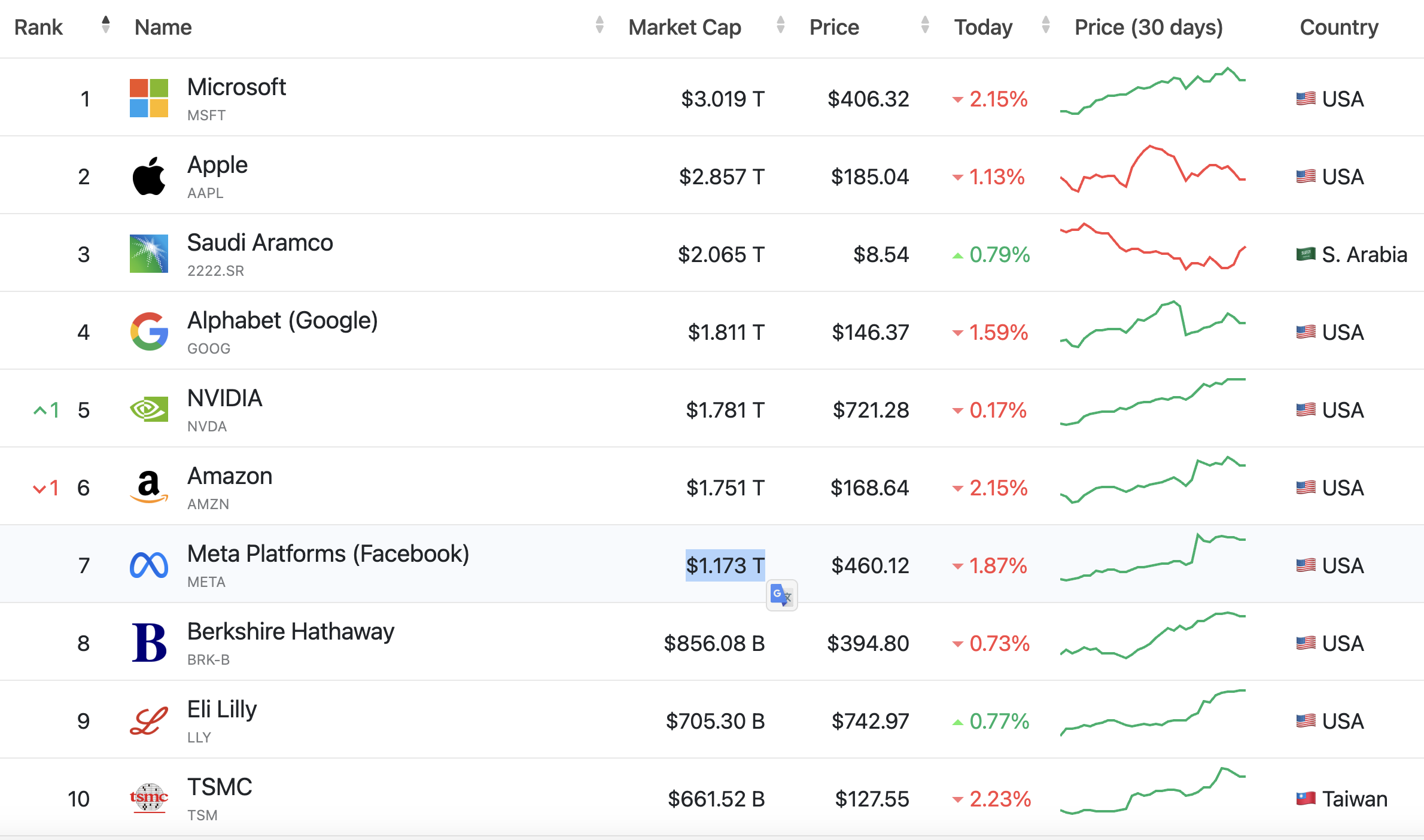This screenshot has width=1424, height=840.
Task: Click the Eli Lilly logo
Action: pyautogui.click(x=149, y=721)
